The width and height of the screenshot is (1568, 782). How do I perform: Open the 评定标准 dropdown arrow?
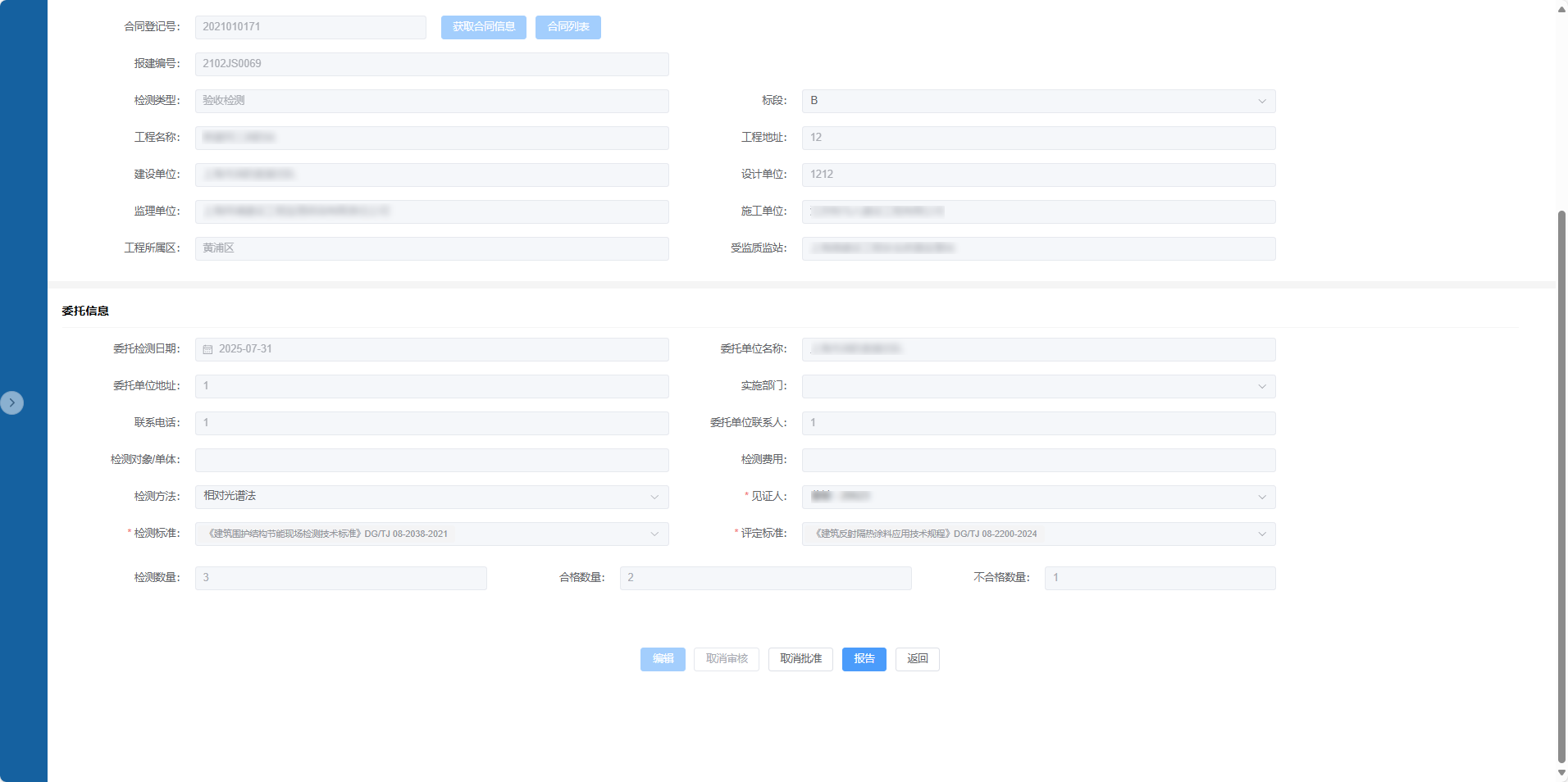(1261, 534)
